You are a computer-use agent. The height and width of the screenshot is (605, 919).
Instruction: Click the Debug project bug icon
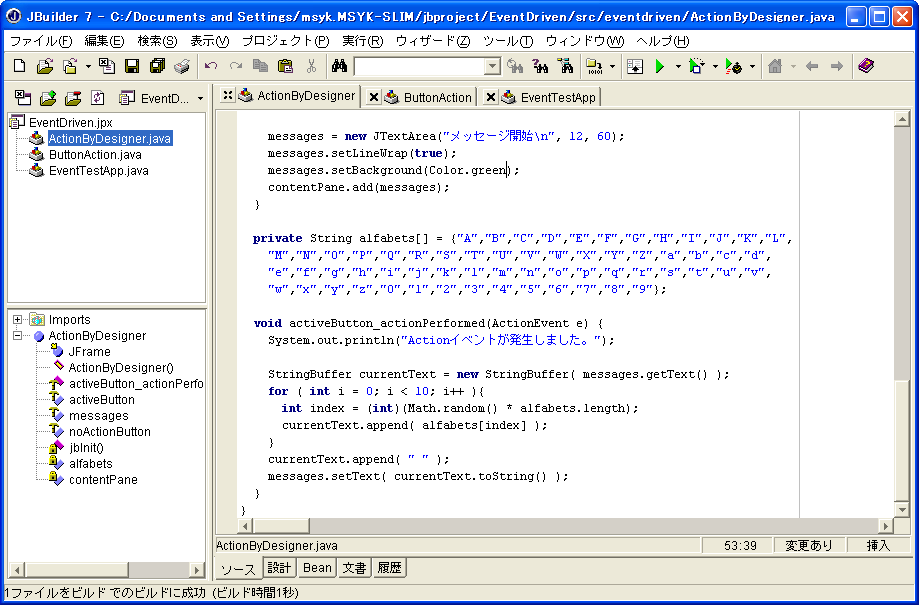point(734,66)
